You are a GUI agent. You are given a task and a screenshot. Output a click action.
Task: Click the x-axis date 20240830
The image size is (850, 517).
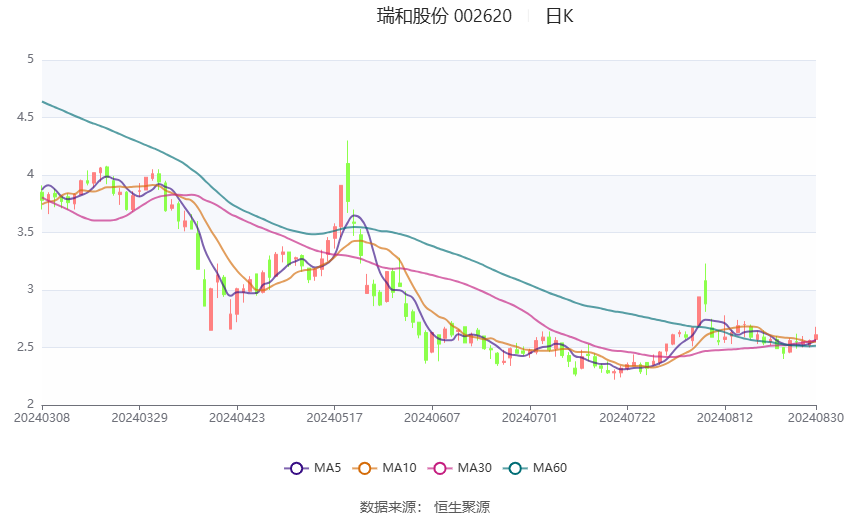coord(816,418)
